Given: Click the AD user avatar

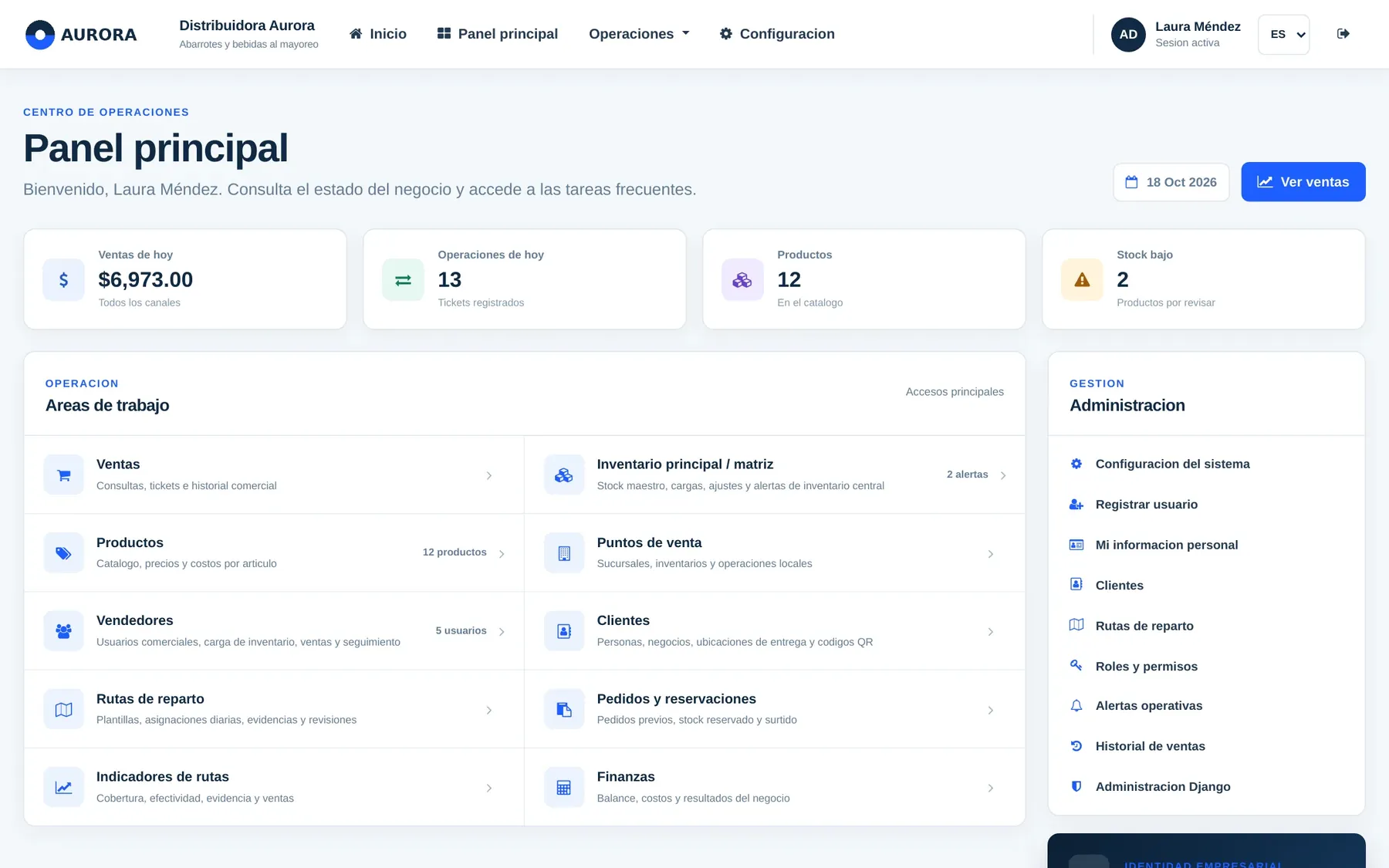Looking at the screenshot, I should [1128, 35].
